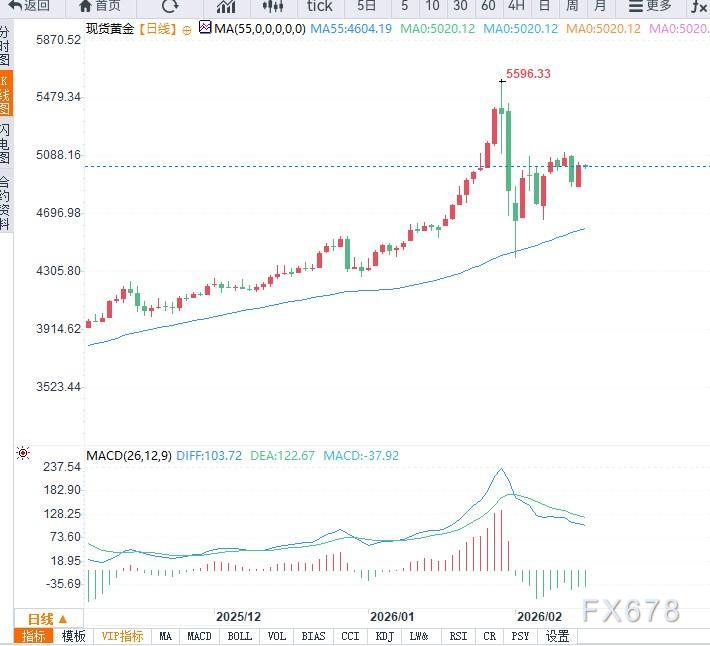Screen dimensions: 710x646
Task: Open the fx function icon at top right
Action: point(699,5)
